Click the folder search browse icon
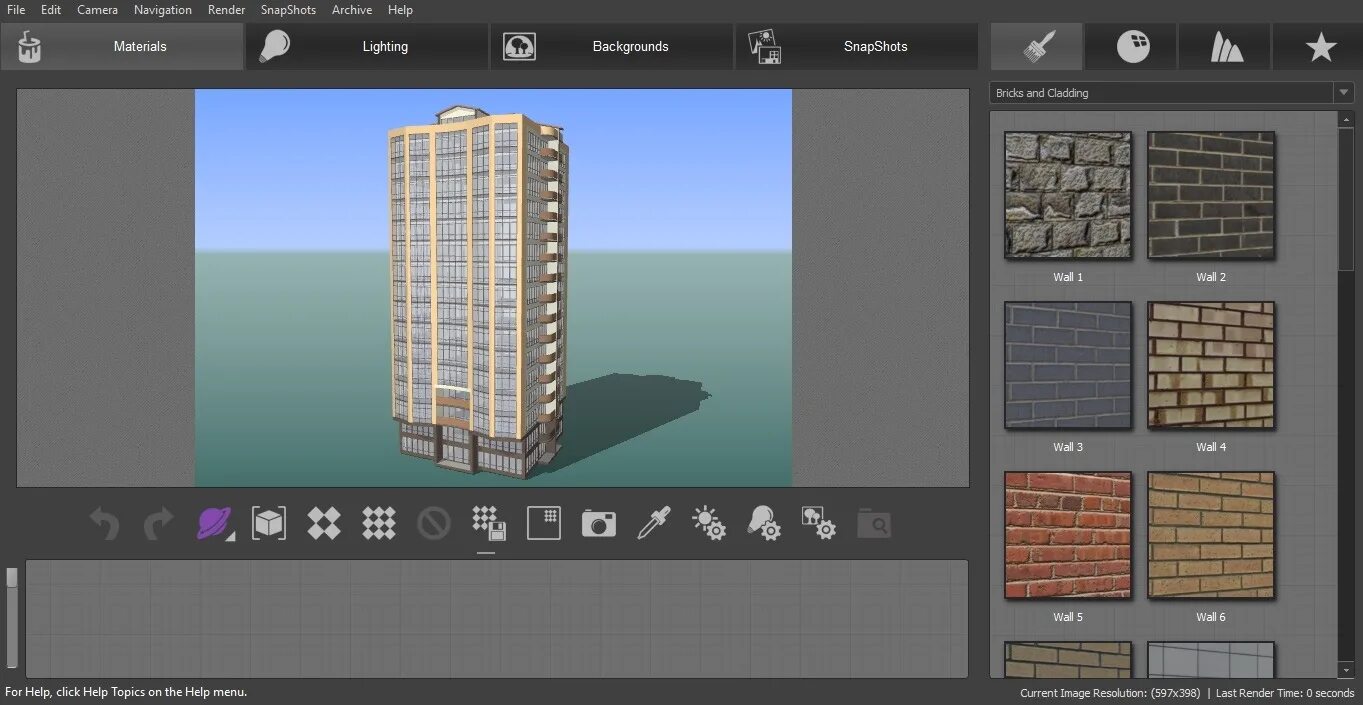The width and height of the screenshot is (1363, 705). coord(874,523)
